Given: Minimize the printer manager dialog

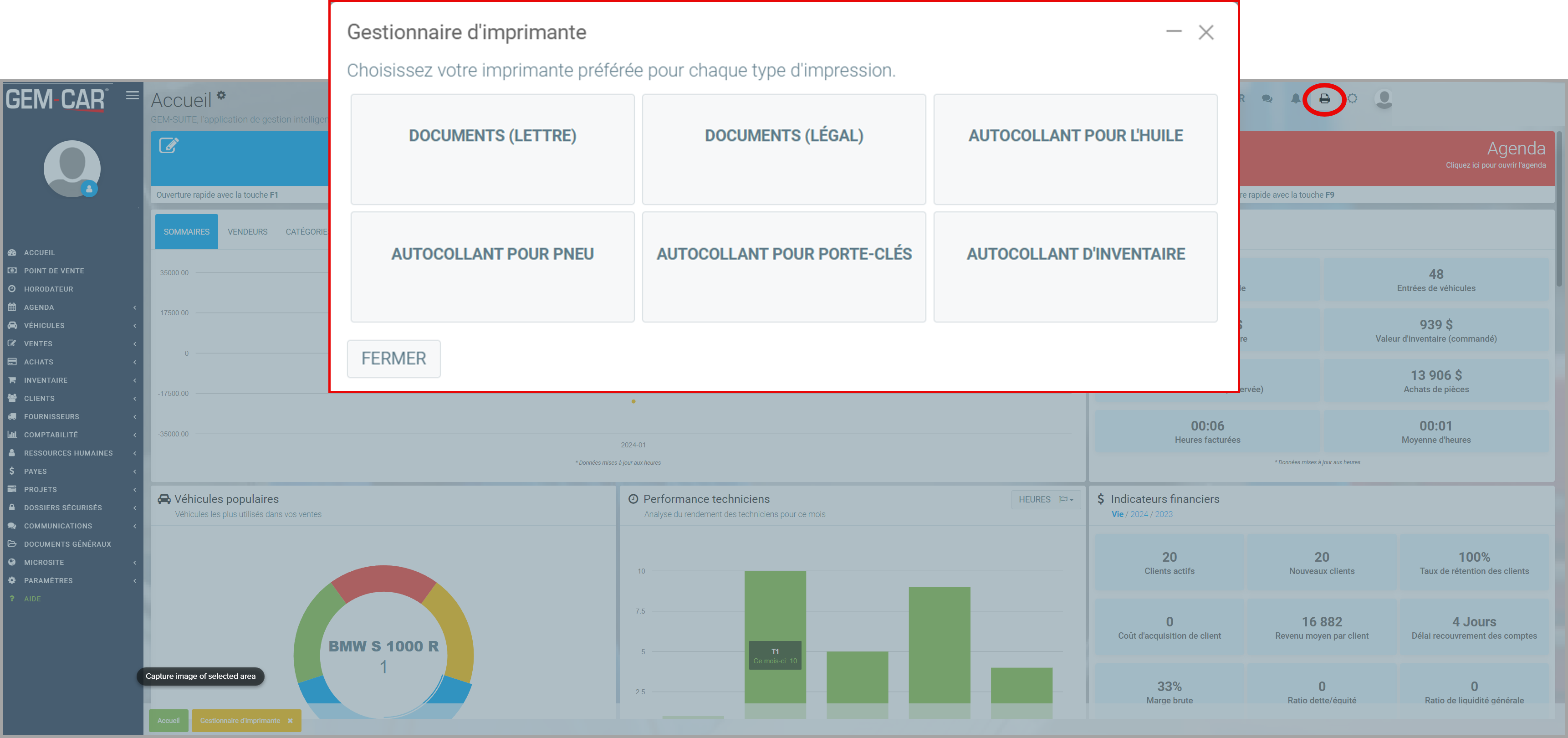Looking at the screenshot, I should pyautogui.click(x=1174, y=32).
